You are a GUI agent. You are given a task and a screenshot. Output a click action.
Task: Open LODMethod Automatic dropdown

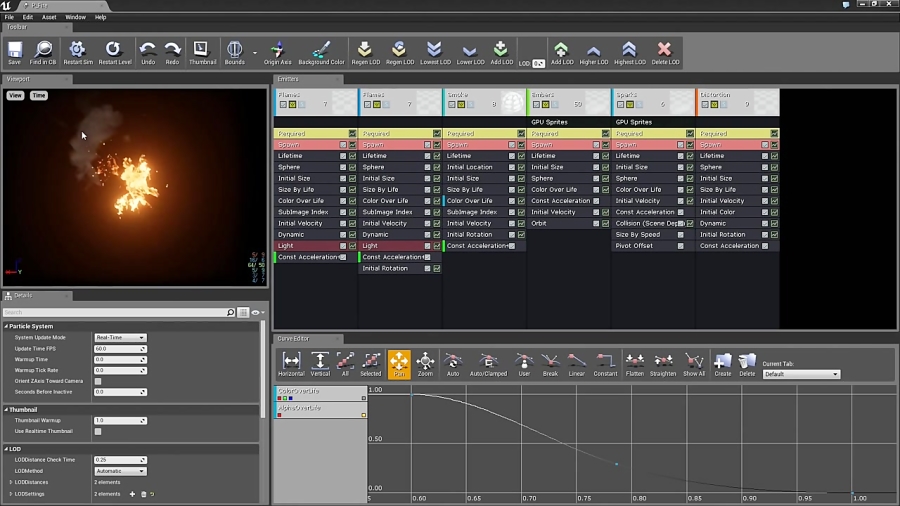[x=120, y=471]
